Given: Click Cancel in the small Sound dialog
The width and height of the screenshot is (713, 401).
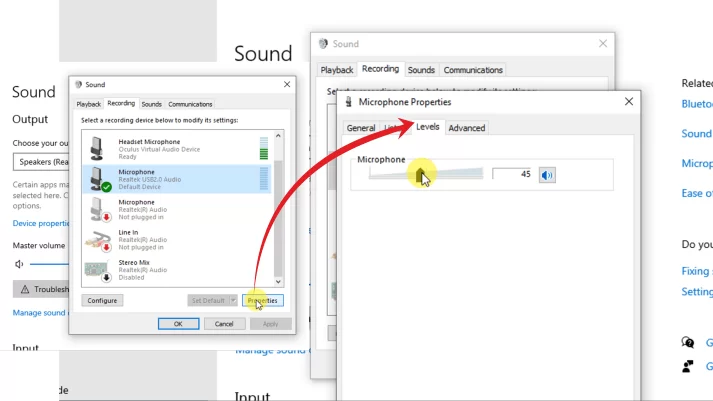Looking at the screenshot, I should [x=224, y=324].
